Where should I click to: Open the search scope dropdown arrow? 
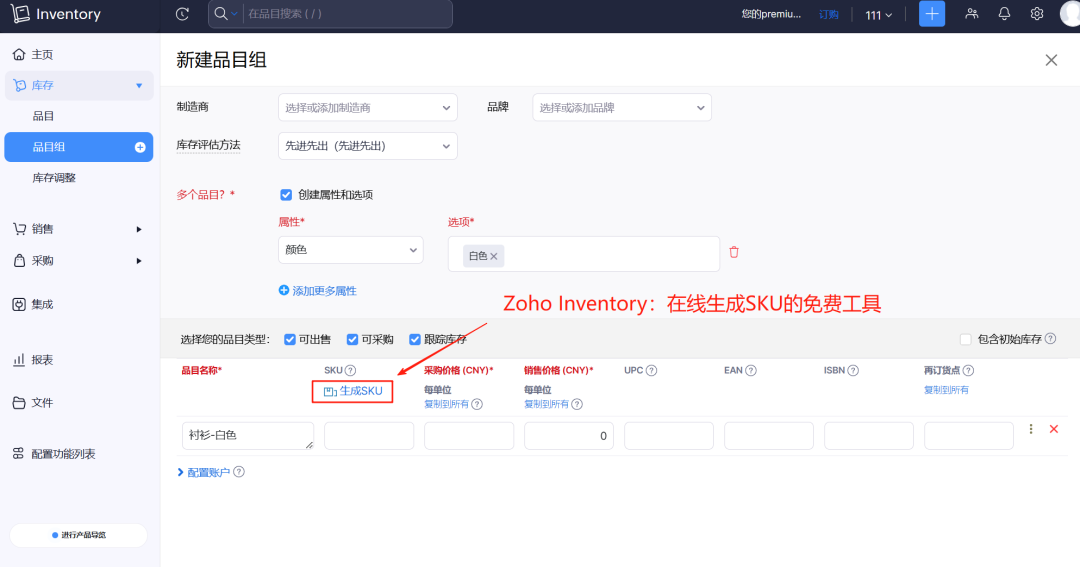tap(234, 14)
